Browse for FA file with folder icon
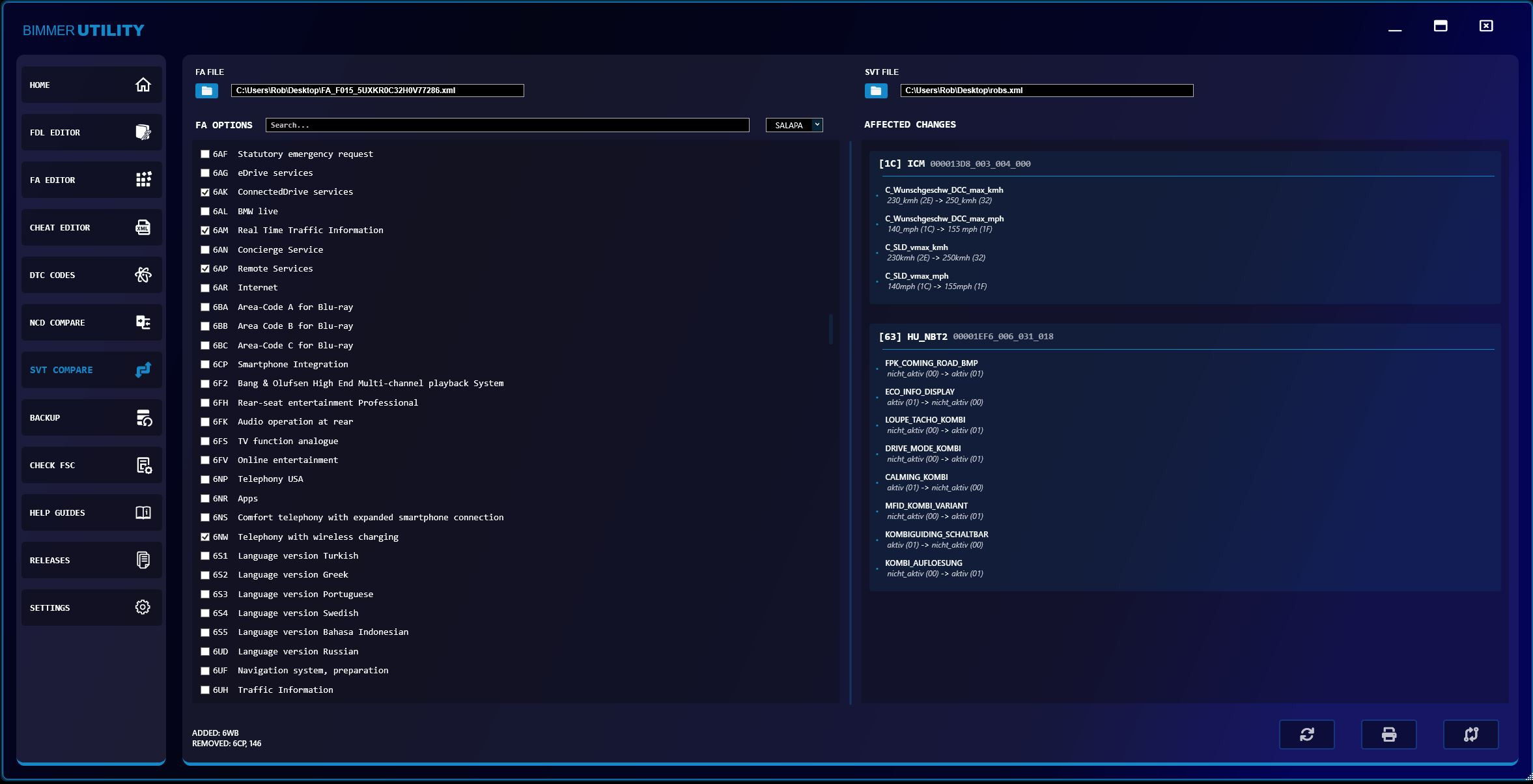Image resolution: width=1533 pixels, height=784 pixels. pos(206,91)
